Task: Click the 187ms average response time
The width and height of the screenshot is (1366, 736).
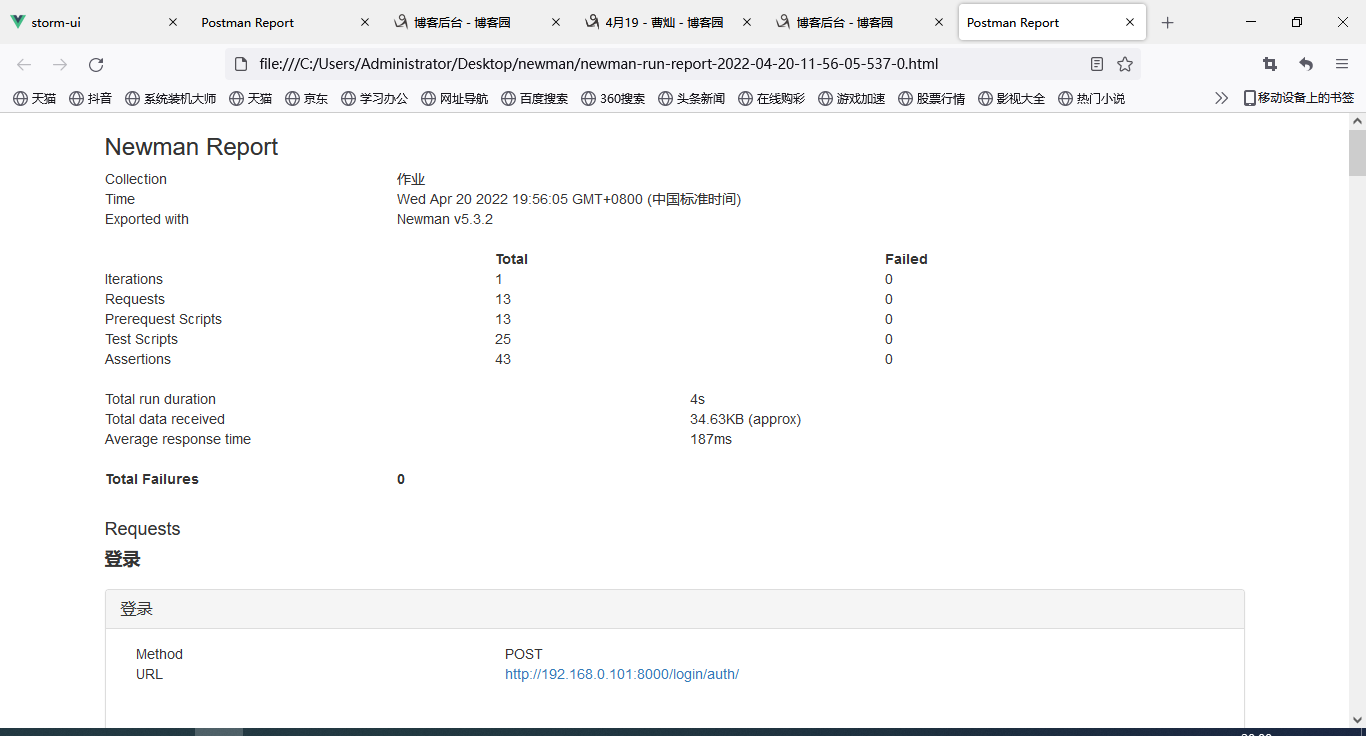Action: pyautogui.click(x=711, y=439)
